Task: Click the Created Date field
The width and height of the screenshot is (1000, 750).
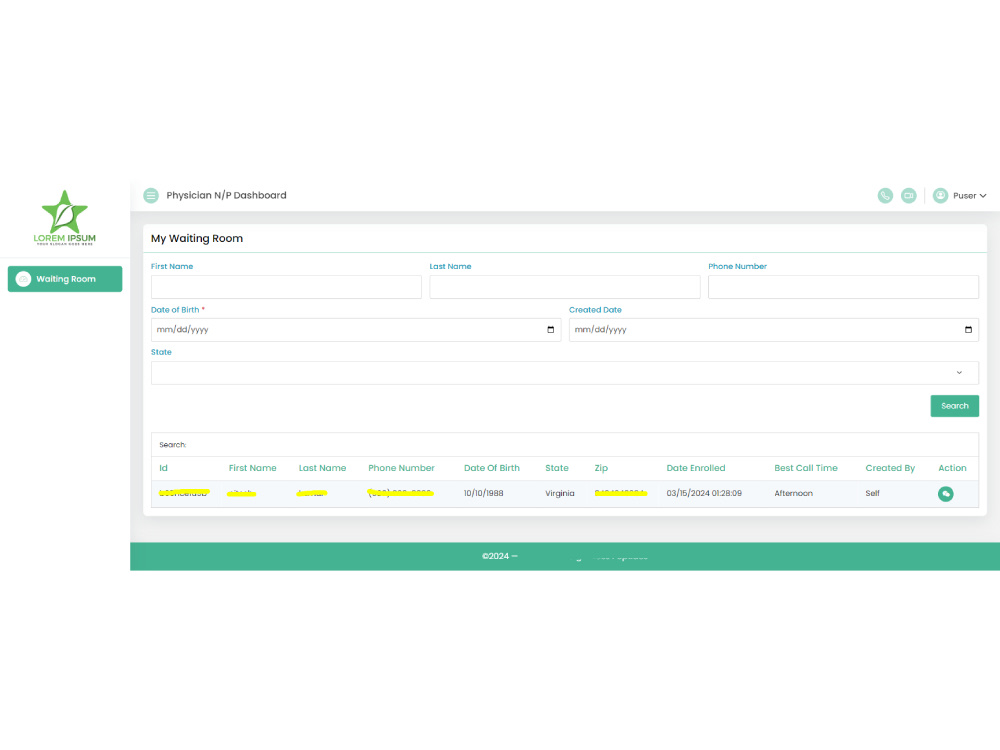Action: [x=774, y=330]
